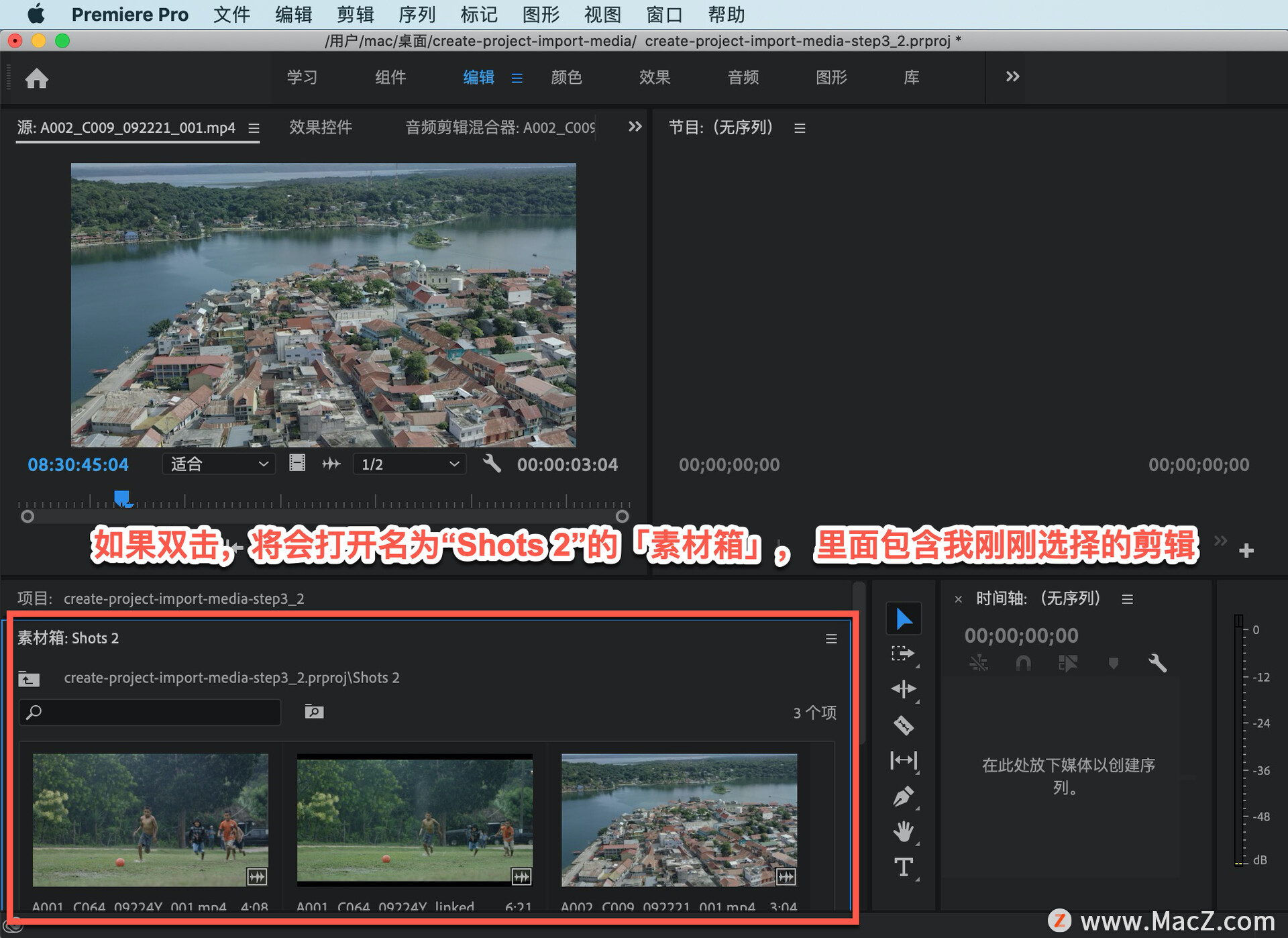
Task: Open timeline wrench display settings
Action: click(1157, 664)
